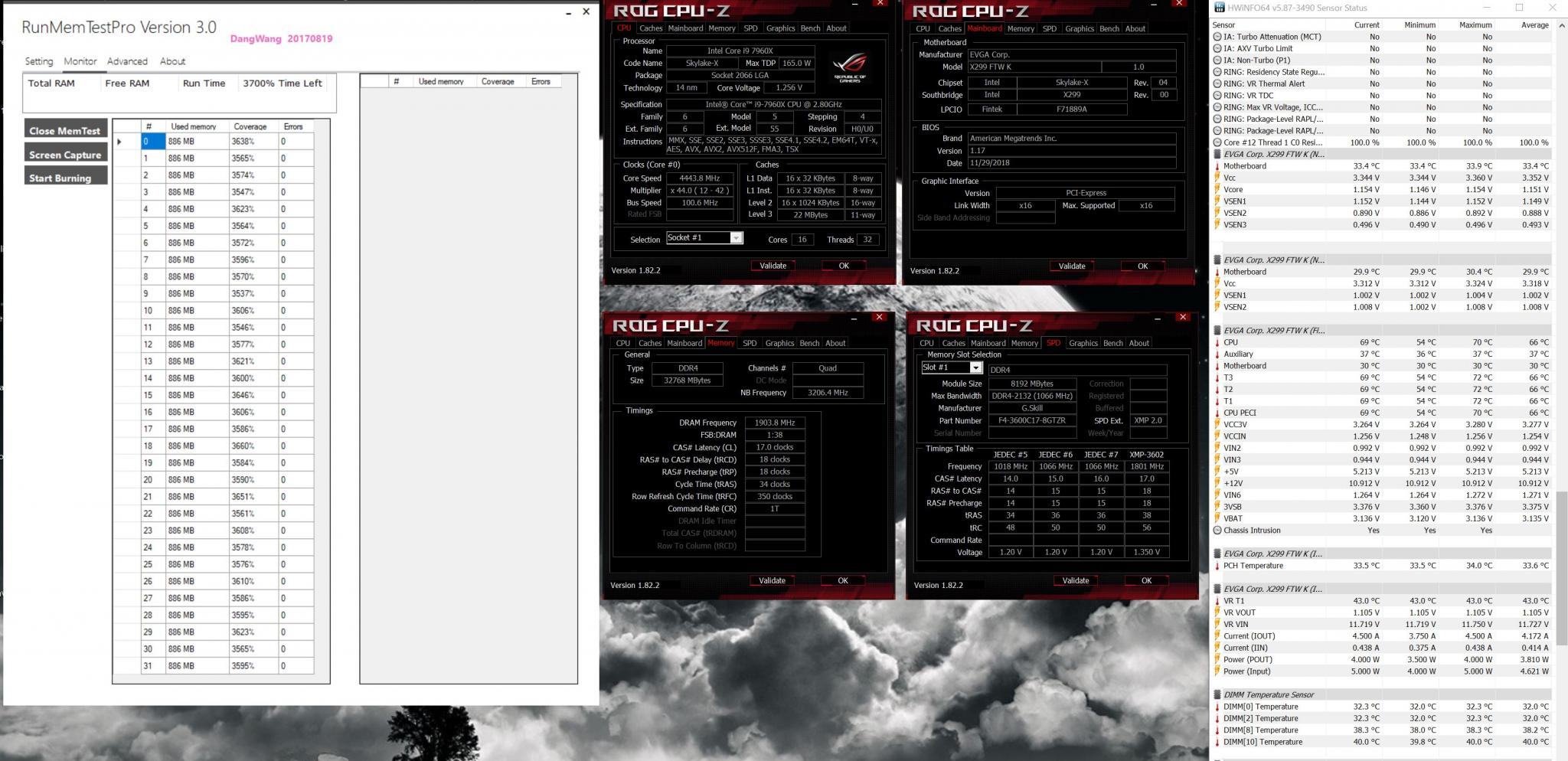The image size is (1568, 761).
Task: Click the icon beside the EVGA X299 FTW K (Fi... group
Action: click(1217, 330)
